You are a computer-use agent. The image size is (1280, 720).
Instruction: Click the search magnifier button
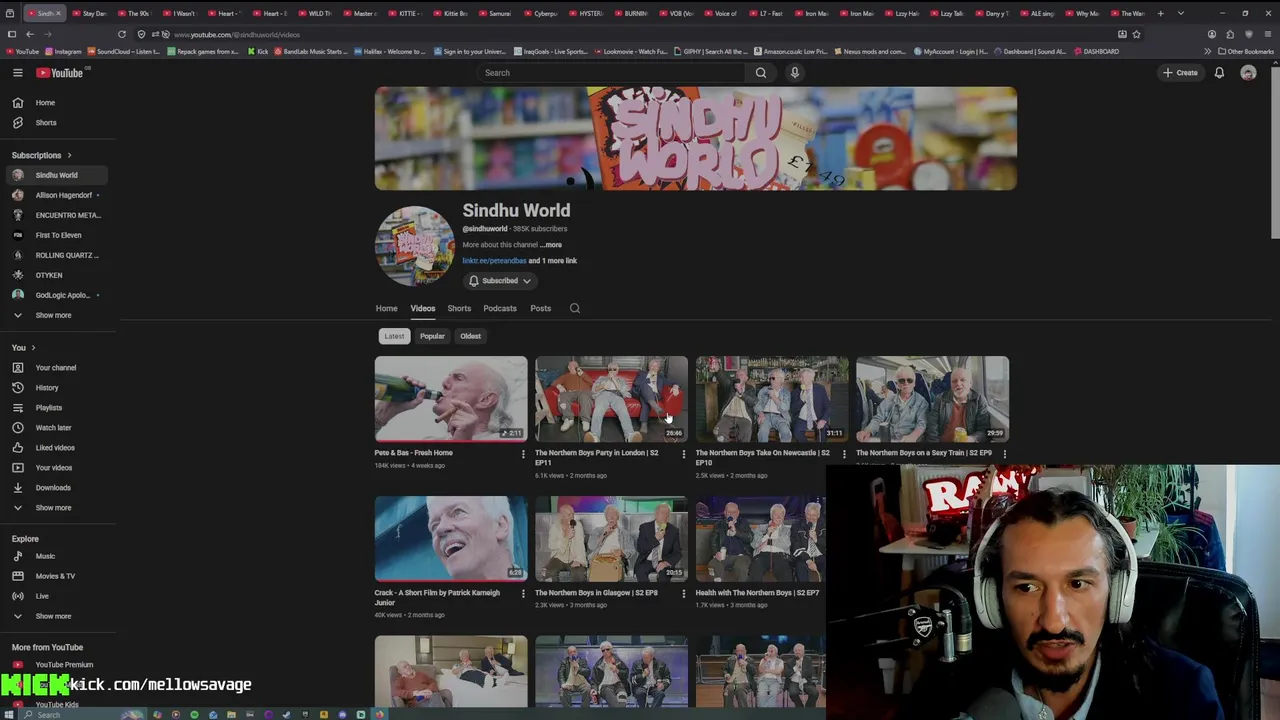tap(761, 73)
